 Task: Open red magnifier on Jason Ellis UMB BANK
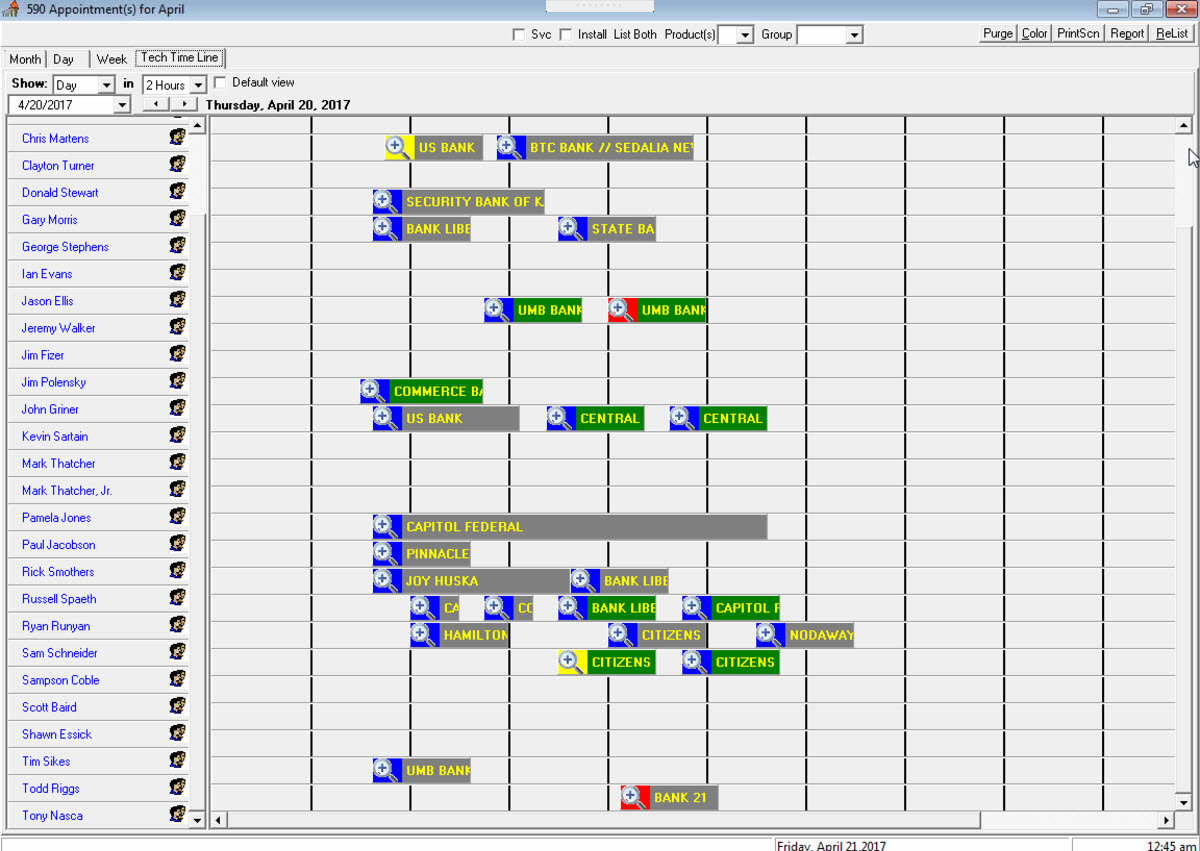[x=622, y=310]
